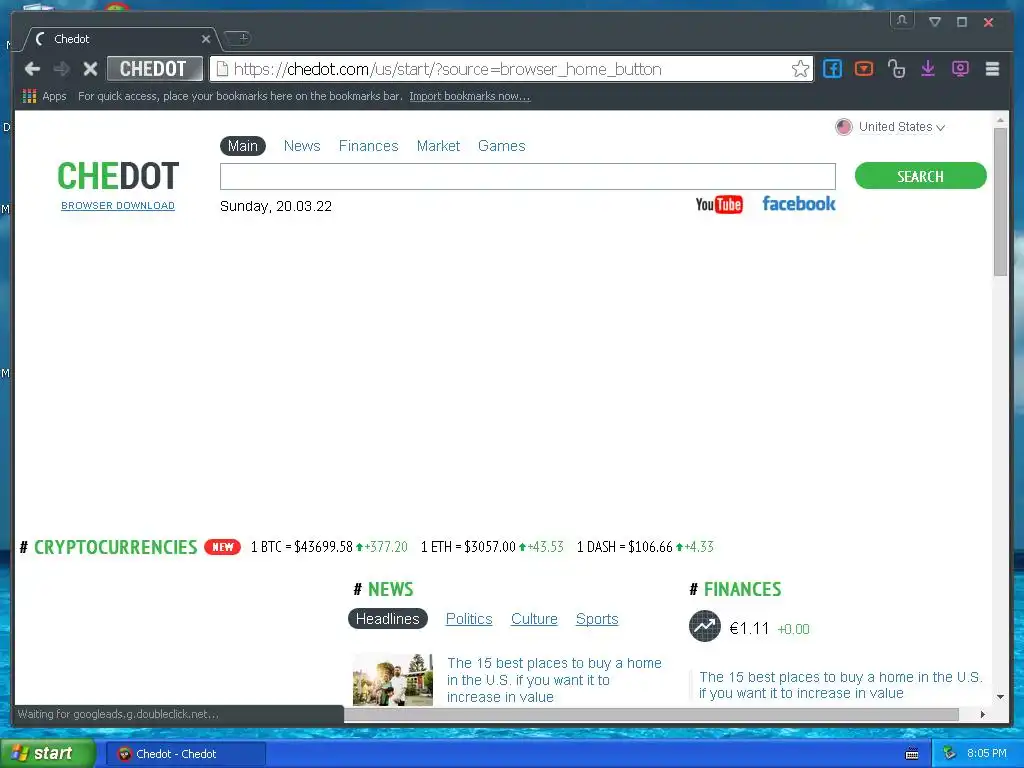Expand the United States country dropdown
The image size is (1024, 768).
(890, 127)
